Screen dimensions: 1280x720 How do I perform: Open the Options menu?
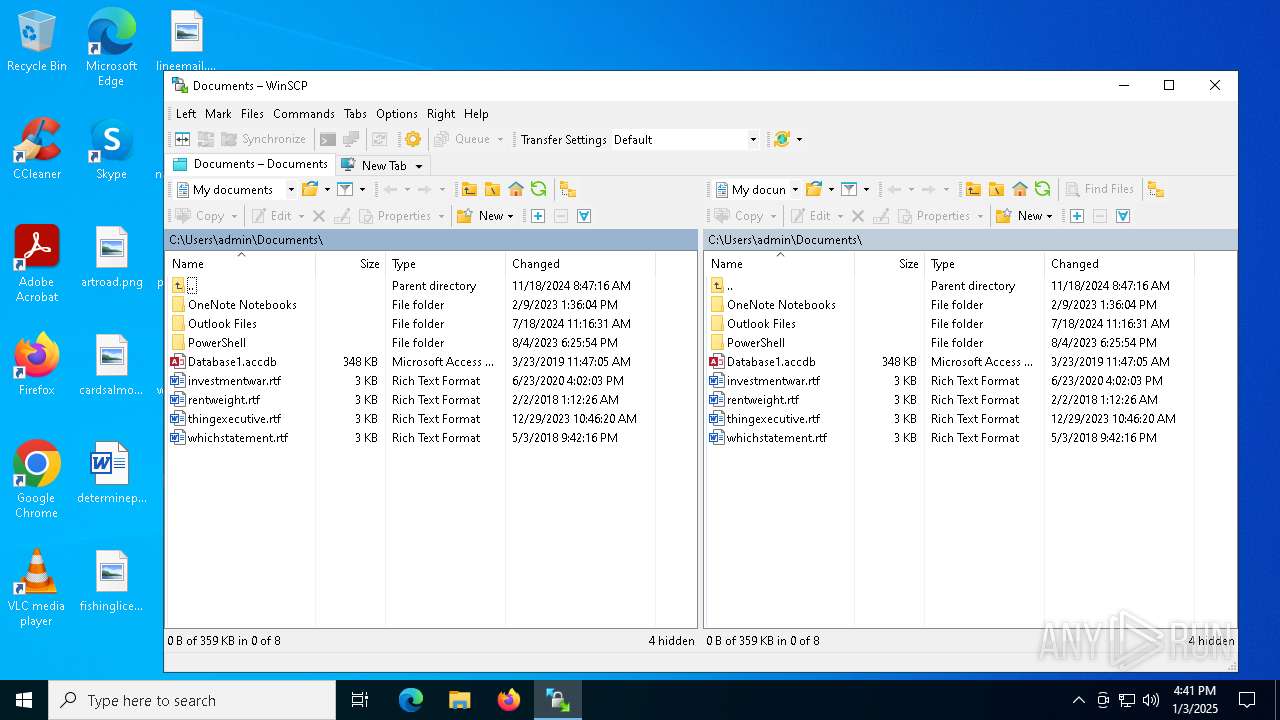pyautogui.click(x=397, y=114)
